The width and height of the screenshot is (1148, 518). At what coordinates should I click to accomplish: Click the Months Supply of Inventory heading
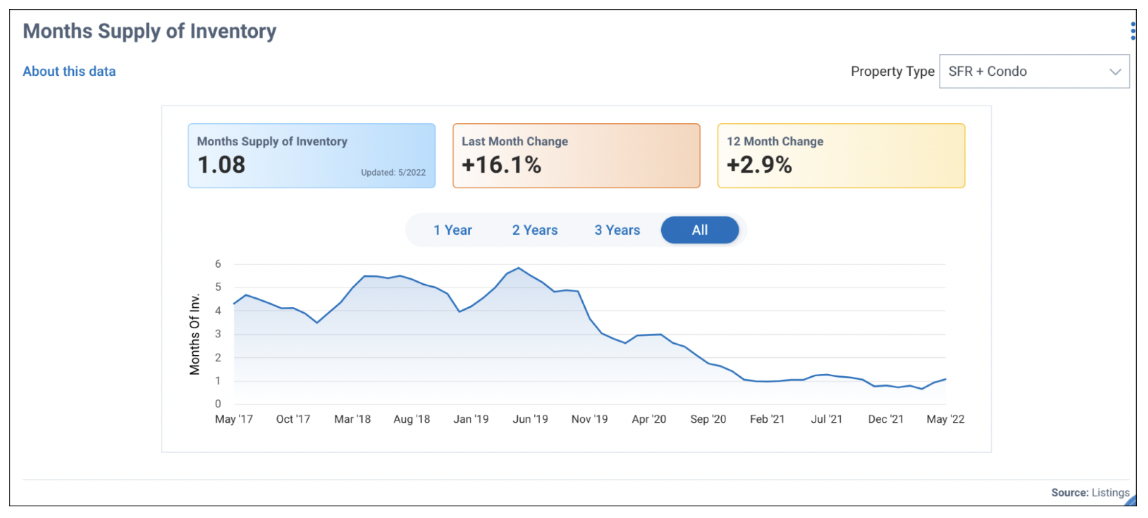150,31
